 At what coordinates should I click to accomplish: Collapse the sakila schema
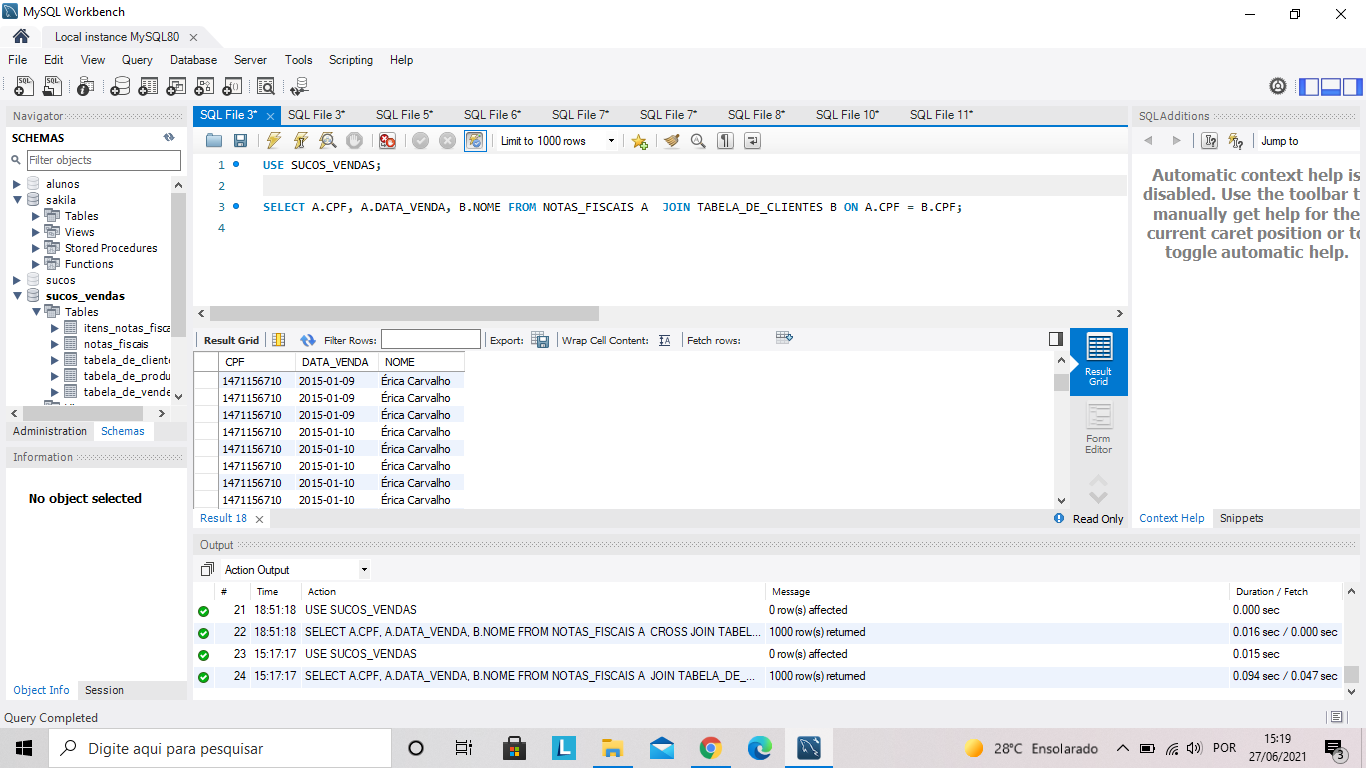point(17,200)
